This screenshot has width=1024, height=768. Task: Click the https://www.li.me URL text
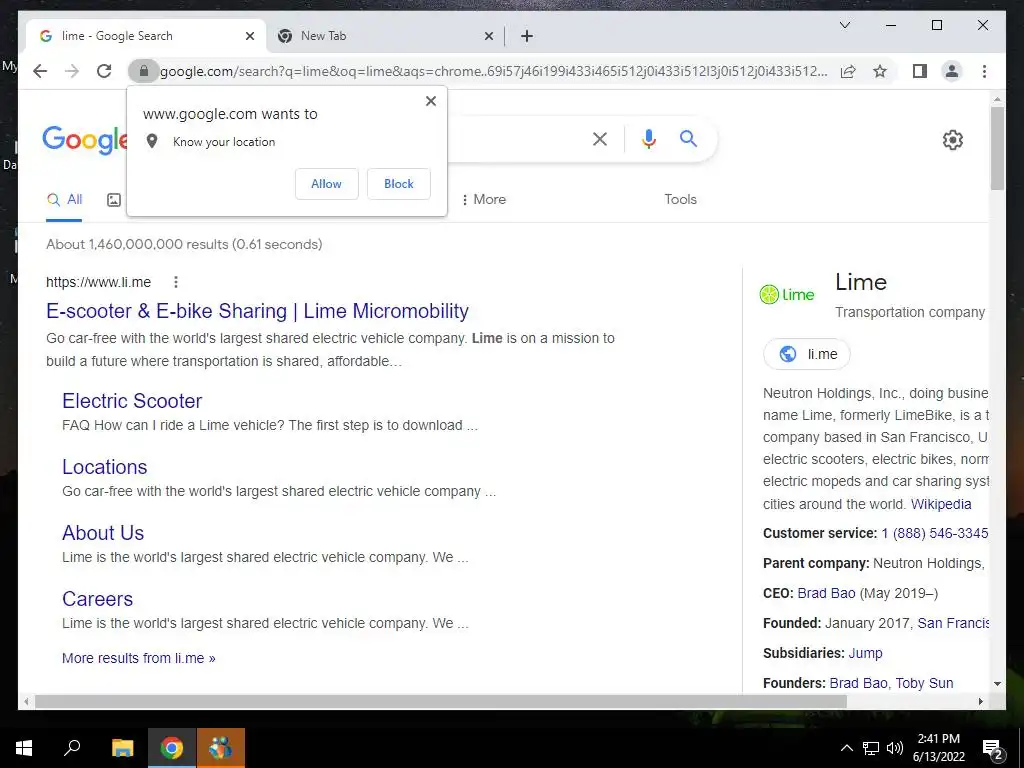(99, 282)
